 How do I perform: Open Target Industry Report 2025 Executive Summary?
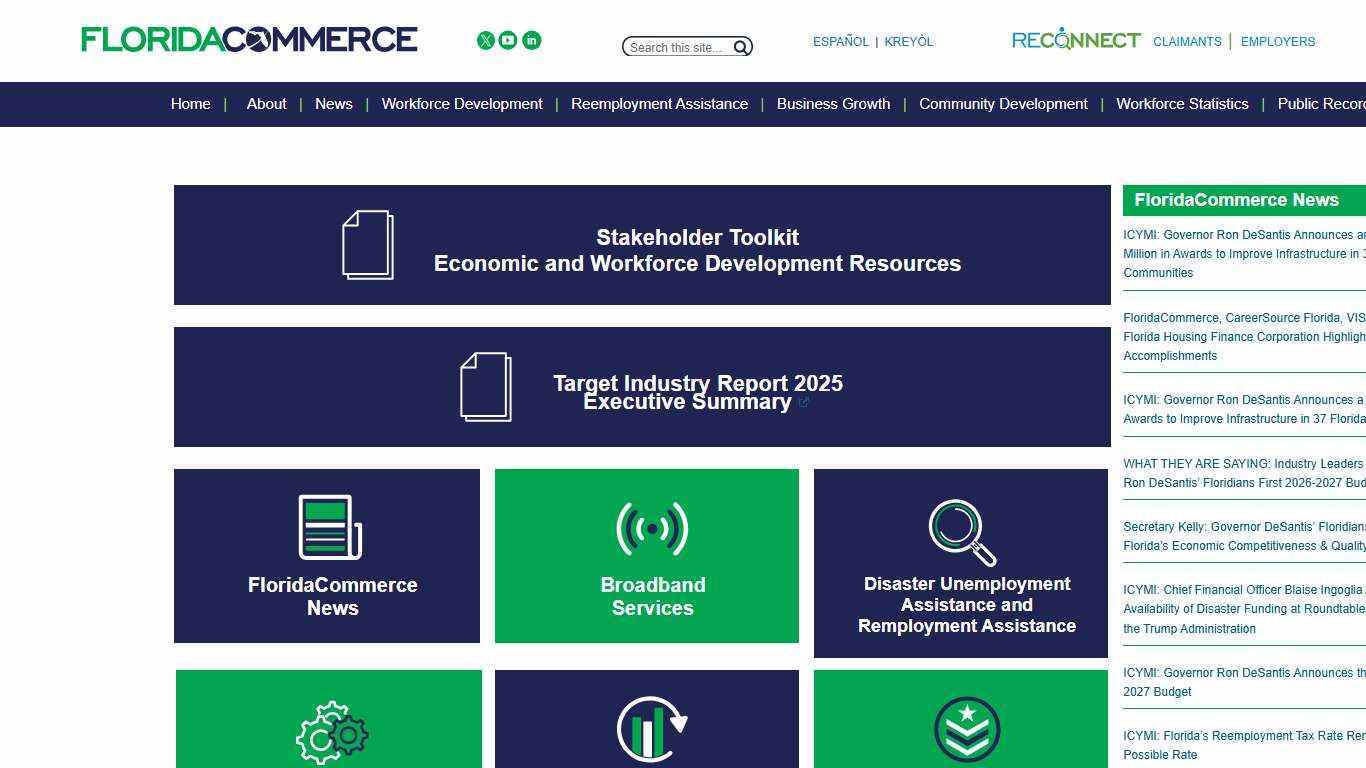[697, 392]
